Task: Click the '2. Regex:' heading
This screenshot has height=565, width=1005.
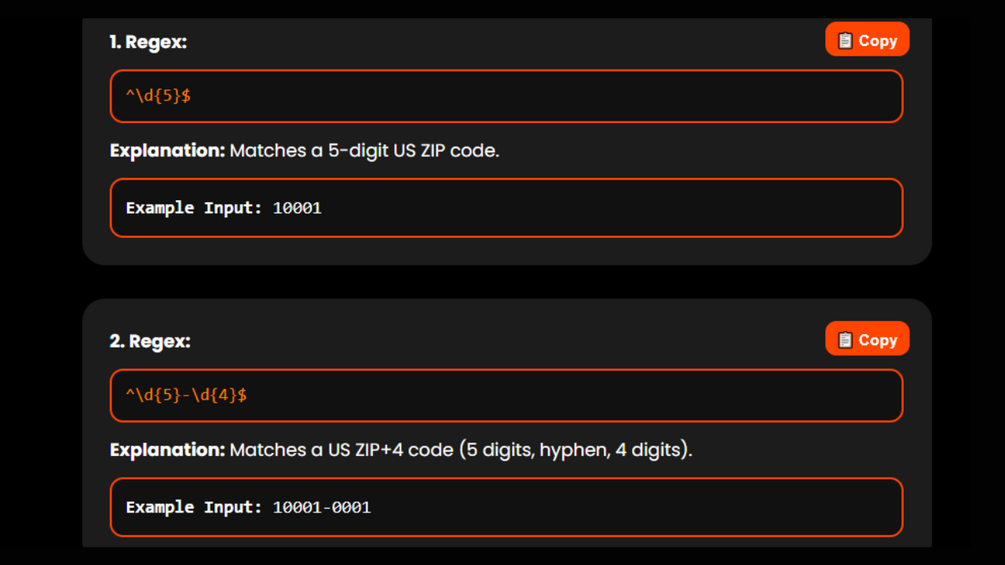Action: [150, 341]
